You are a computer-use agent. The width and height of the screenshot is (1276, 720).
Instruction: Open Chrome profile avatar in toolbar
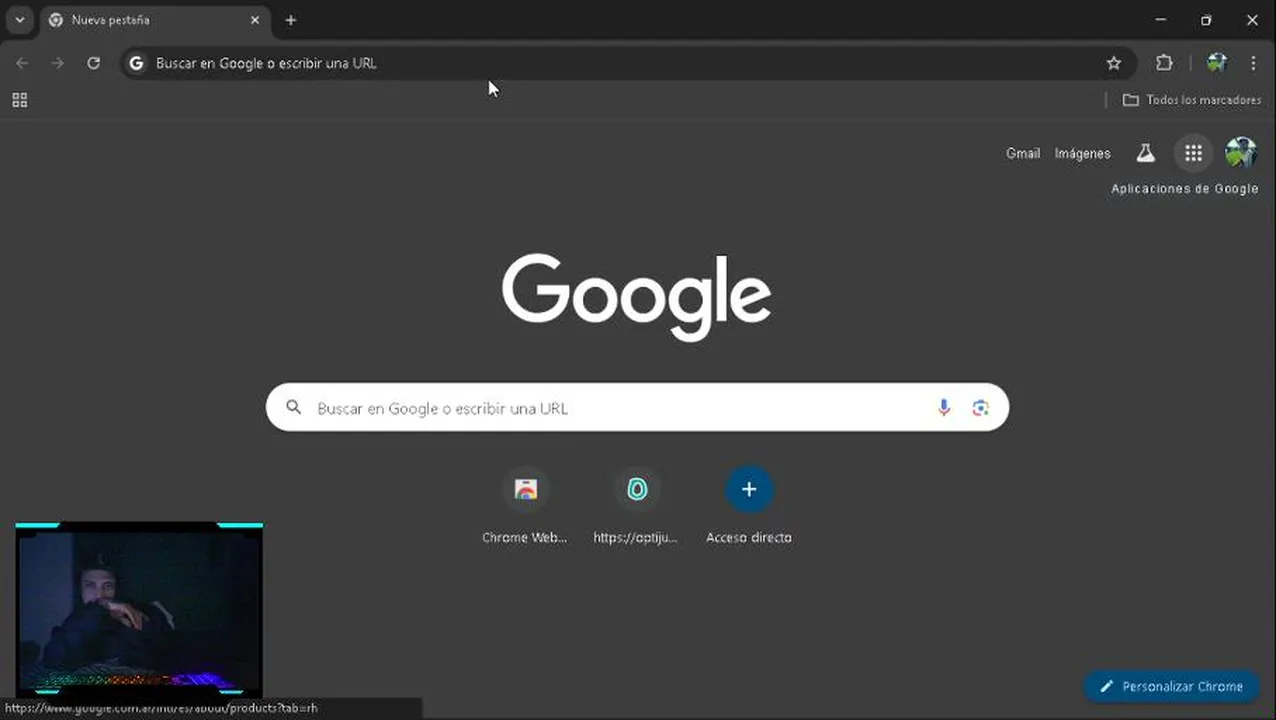click(x=1217, y=63)
